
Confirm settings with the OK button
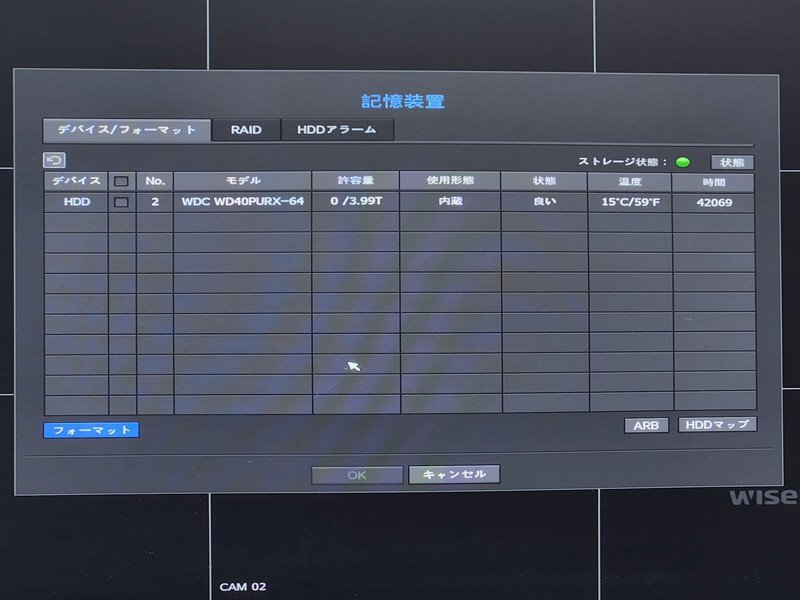[358, 473]
